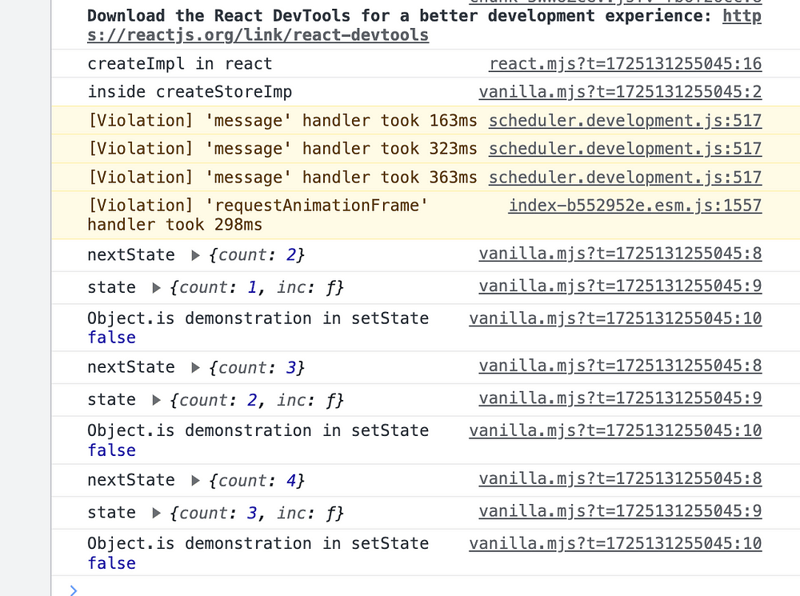The width and height of the screenshot is (800, 596).
Task: Select the 'createImpl in react' log text
Action: [180, 64]
